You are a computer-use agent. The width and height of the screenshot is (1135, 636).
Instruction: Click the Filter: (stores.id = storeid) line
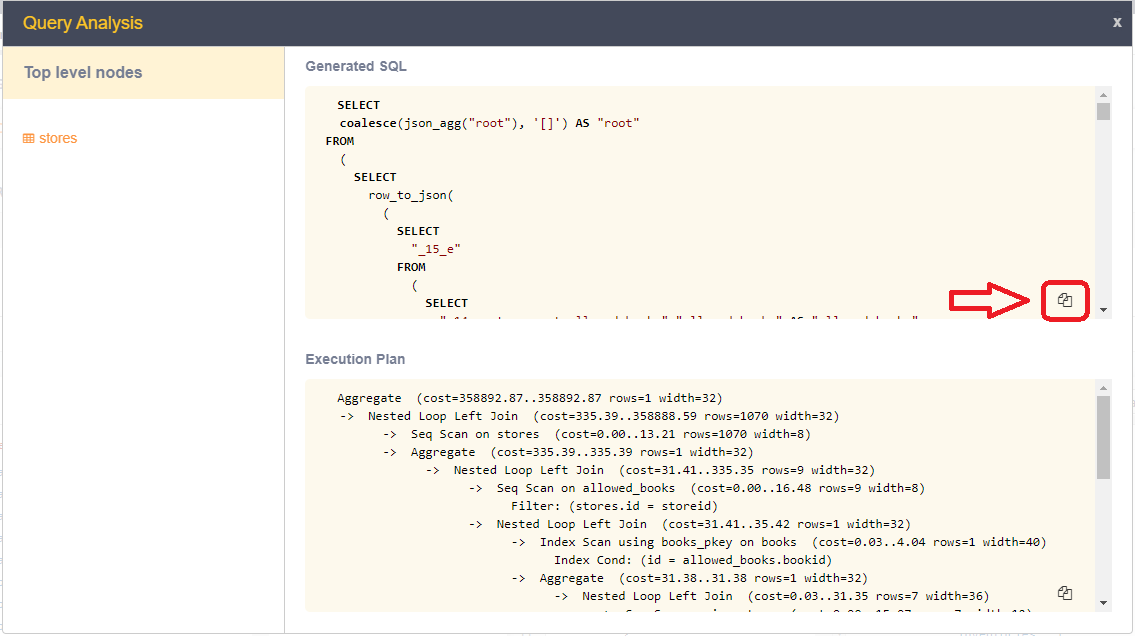(615, 506)
